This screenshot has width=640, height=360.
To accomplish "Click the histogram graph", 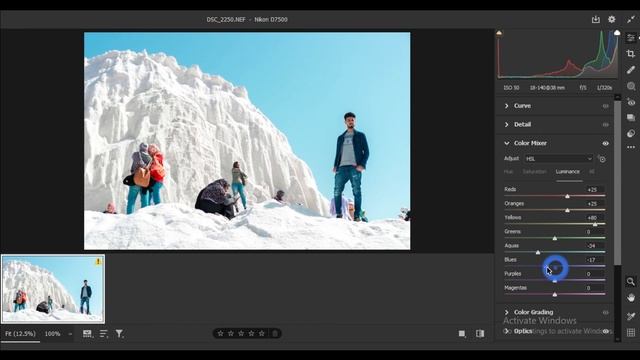I will coord(558,55).
